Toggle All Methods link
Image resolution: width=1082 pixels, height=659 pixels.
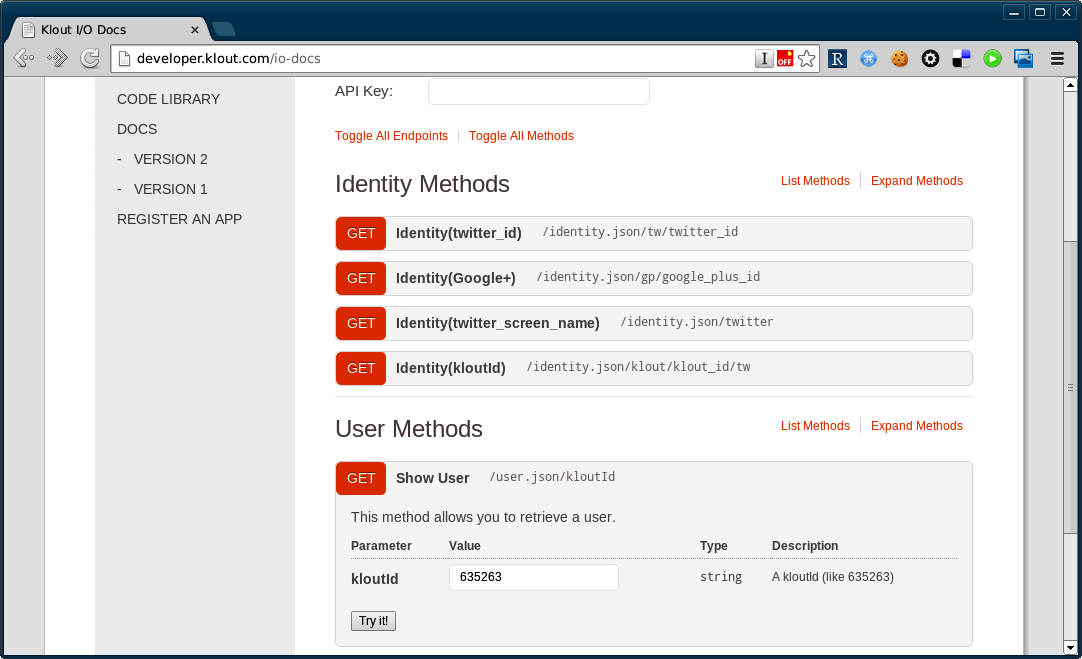pos(521,136)
